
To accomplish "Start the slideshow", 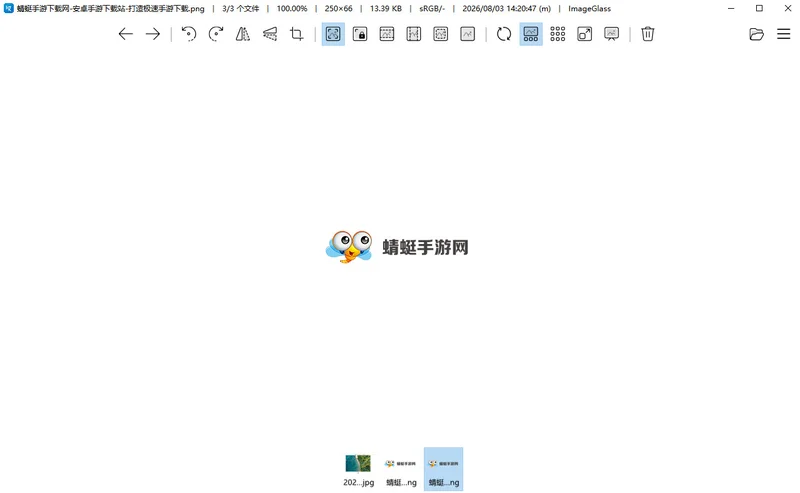I will pyautogui.click(x=611, y=34).
